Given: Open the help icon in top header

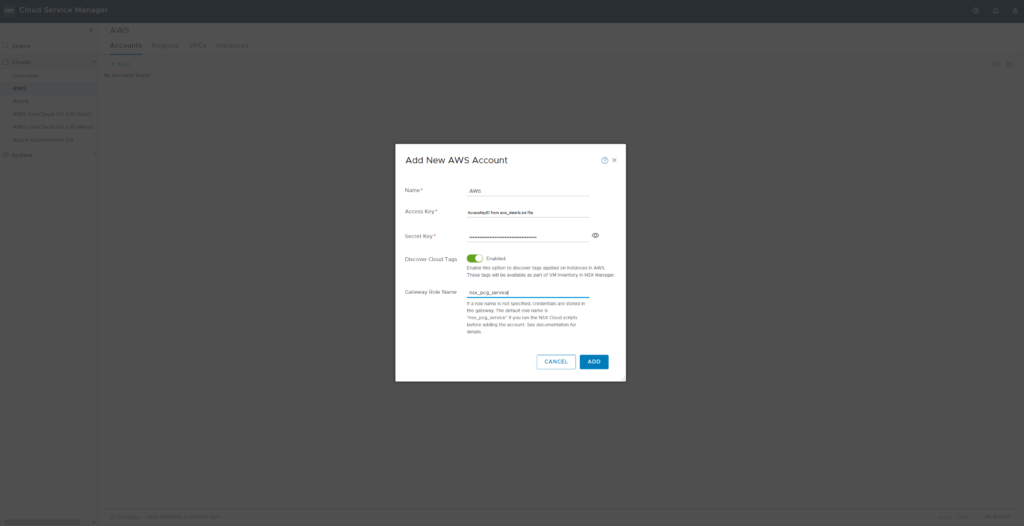Looking at the screenshot, I should click(x=976, y=10).
